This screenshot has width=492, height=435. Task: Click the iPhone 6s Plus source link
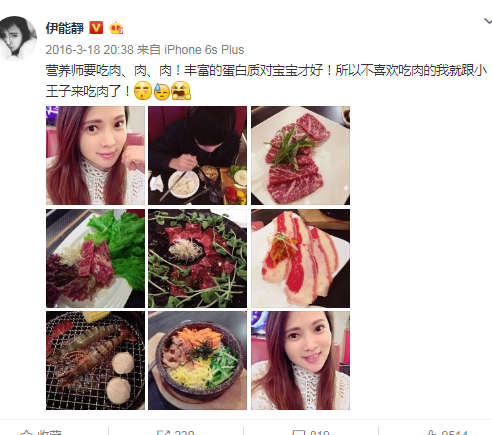[204, 50]
